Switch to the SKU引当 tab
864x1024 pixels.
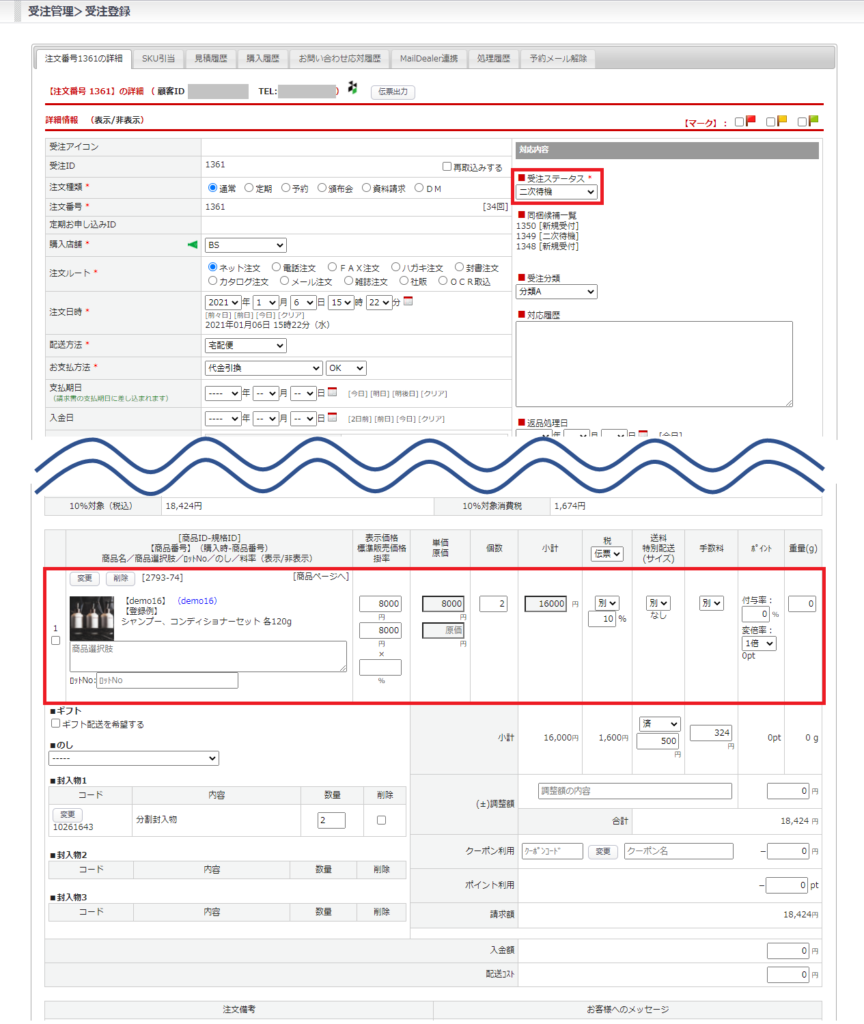pos(158,59)
